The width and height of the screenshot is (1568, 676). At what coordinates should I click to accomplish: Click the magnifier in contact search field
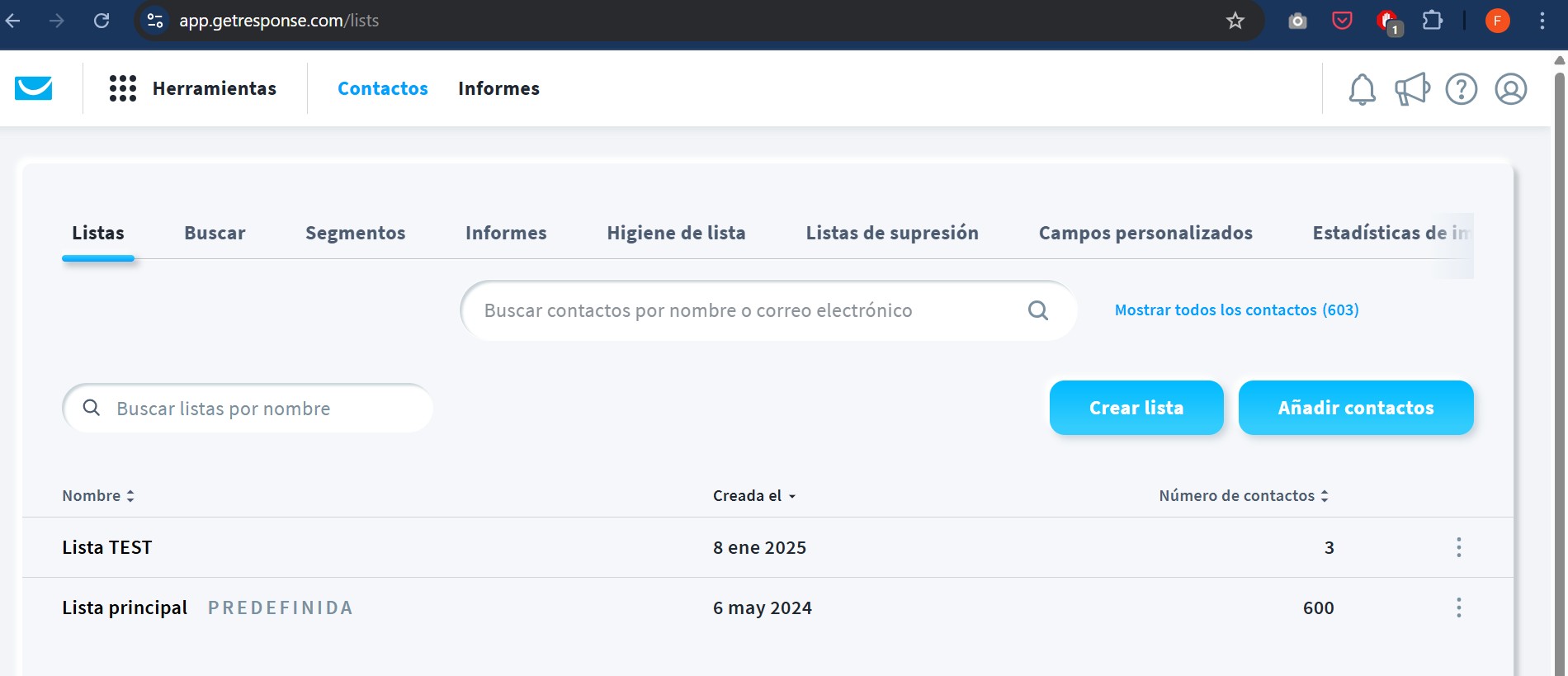pyautogui.click(x=1038, y=310)
